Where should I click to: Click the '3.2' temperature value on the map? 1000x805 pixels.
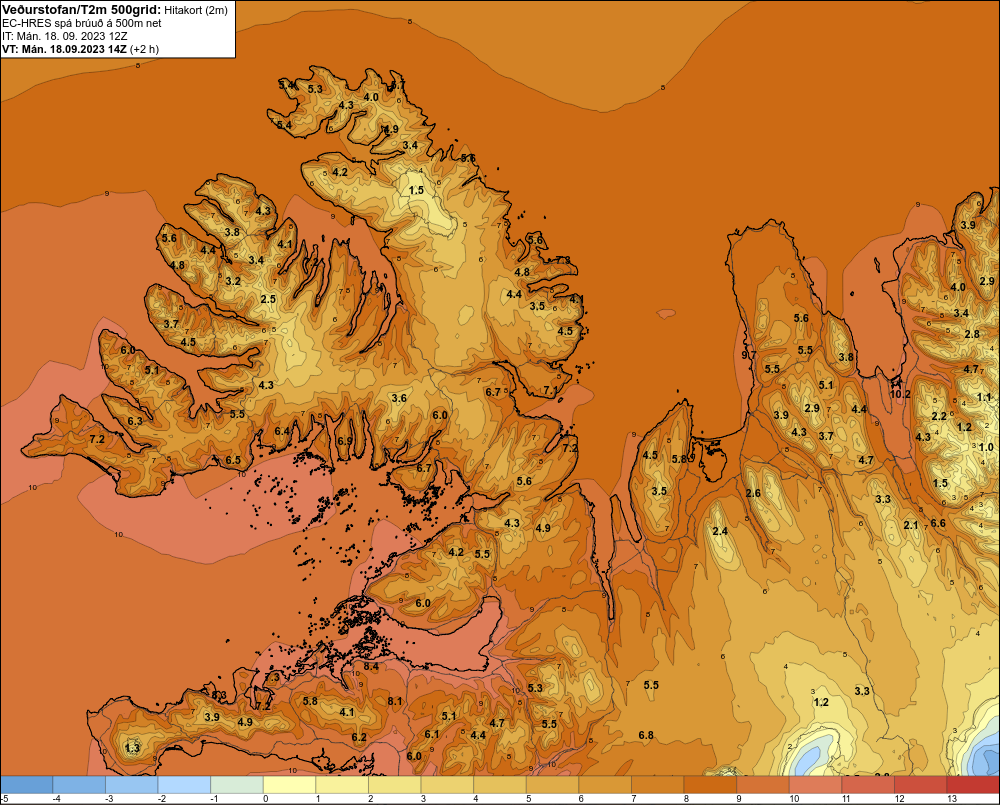tap(233, 281)
